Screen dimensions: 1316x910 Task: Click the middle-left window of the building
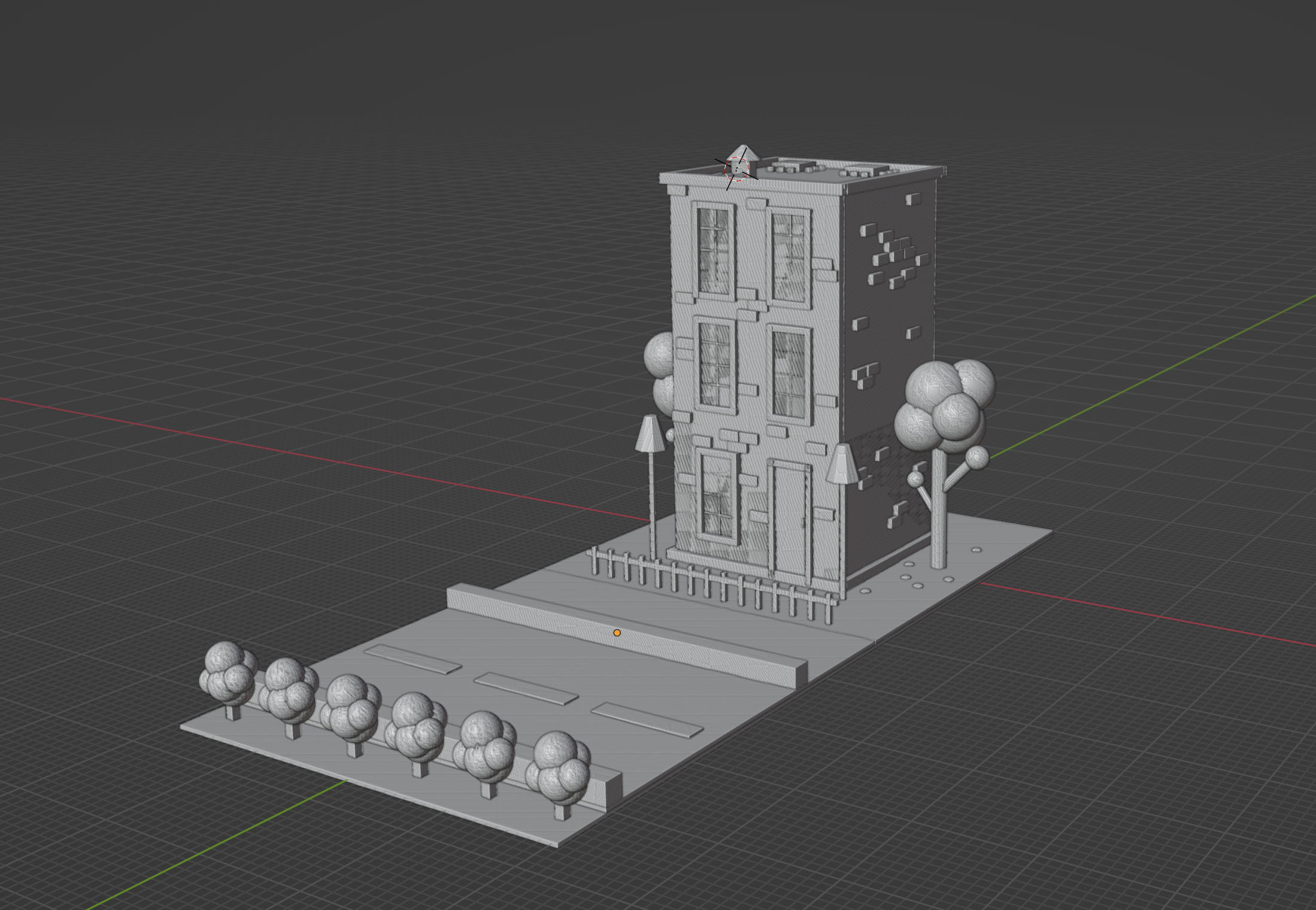point(715,365)
